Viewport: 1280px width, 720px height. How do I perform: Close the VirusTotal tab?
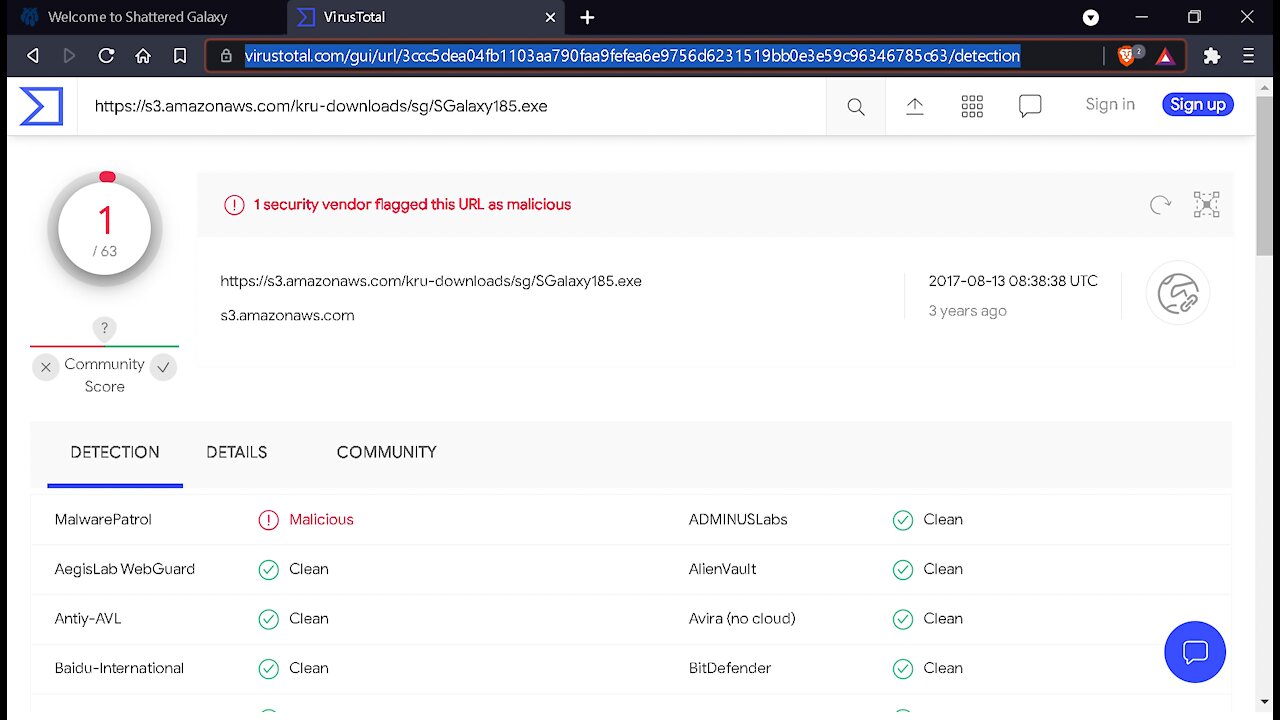point(551,17)
